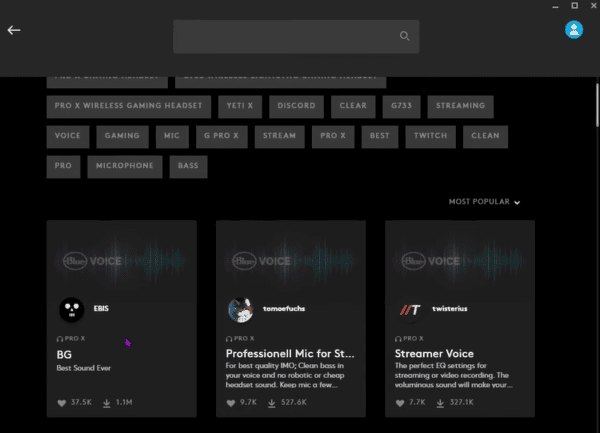Click inside the preset search field

tap(296, 36)
